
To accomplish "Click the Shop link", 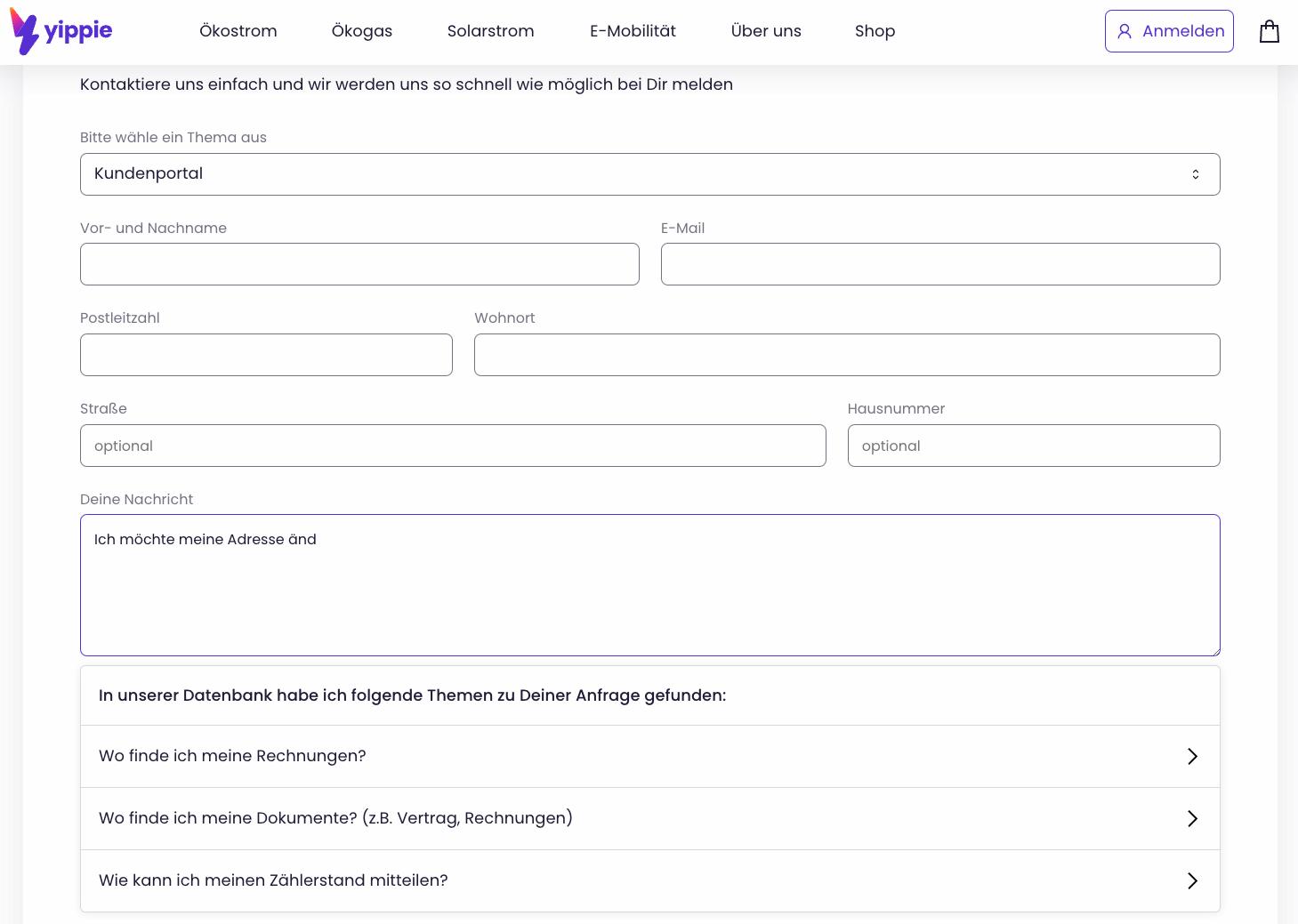I will (x=875, y=31).
